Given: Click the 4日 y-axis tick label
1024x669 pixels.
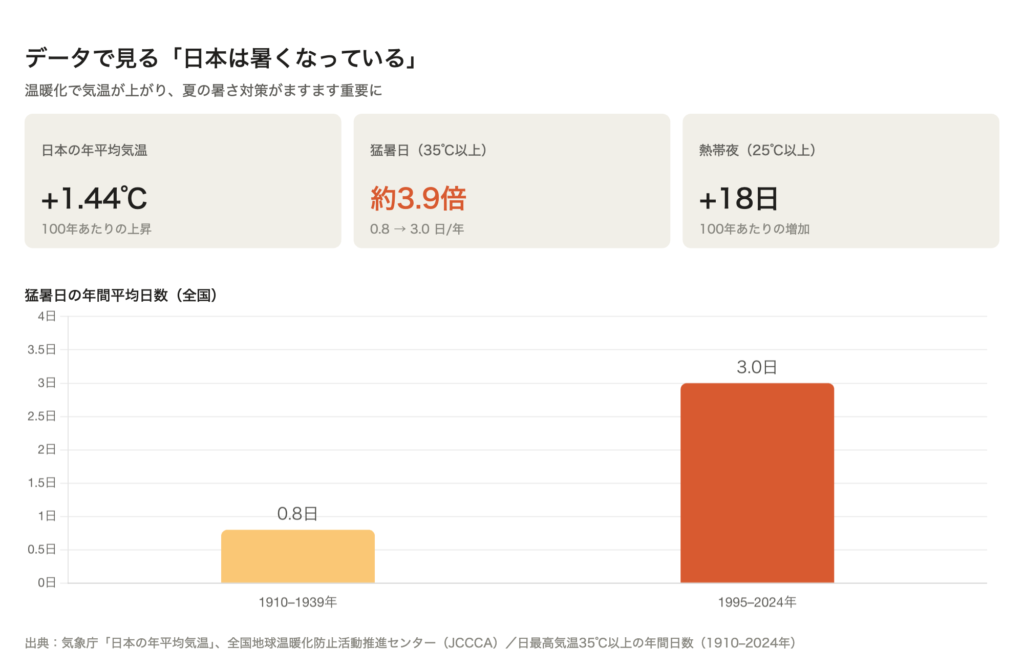Looking at the screenshot, I should (47, 316).
